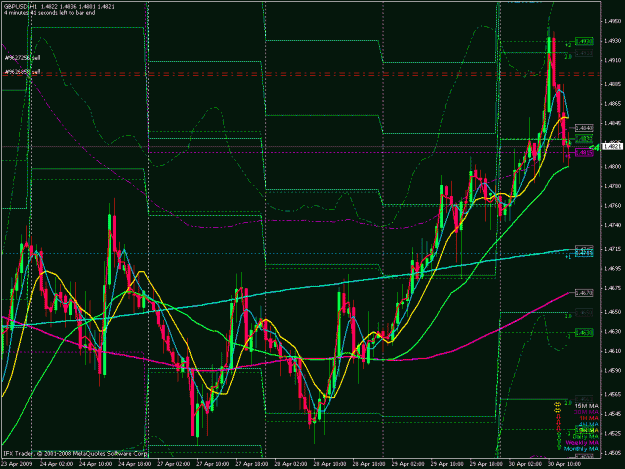Click the green price box 1.4930
625x469 pixels.
pos(584,41)
